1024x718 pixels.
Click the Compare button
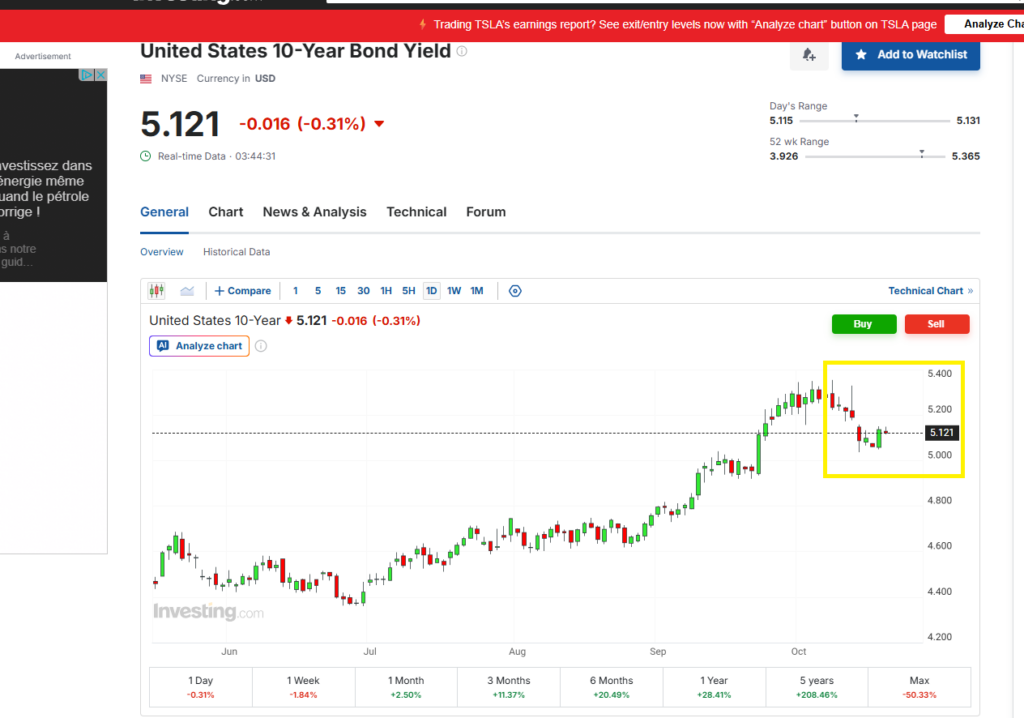pos(243,291)
